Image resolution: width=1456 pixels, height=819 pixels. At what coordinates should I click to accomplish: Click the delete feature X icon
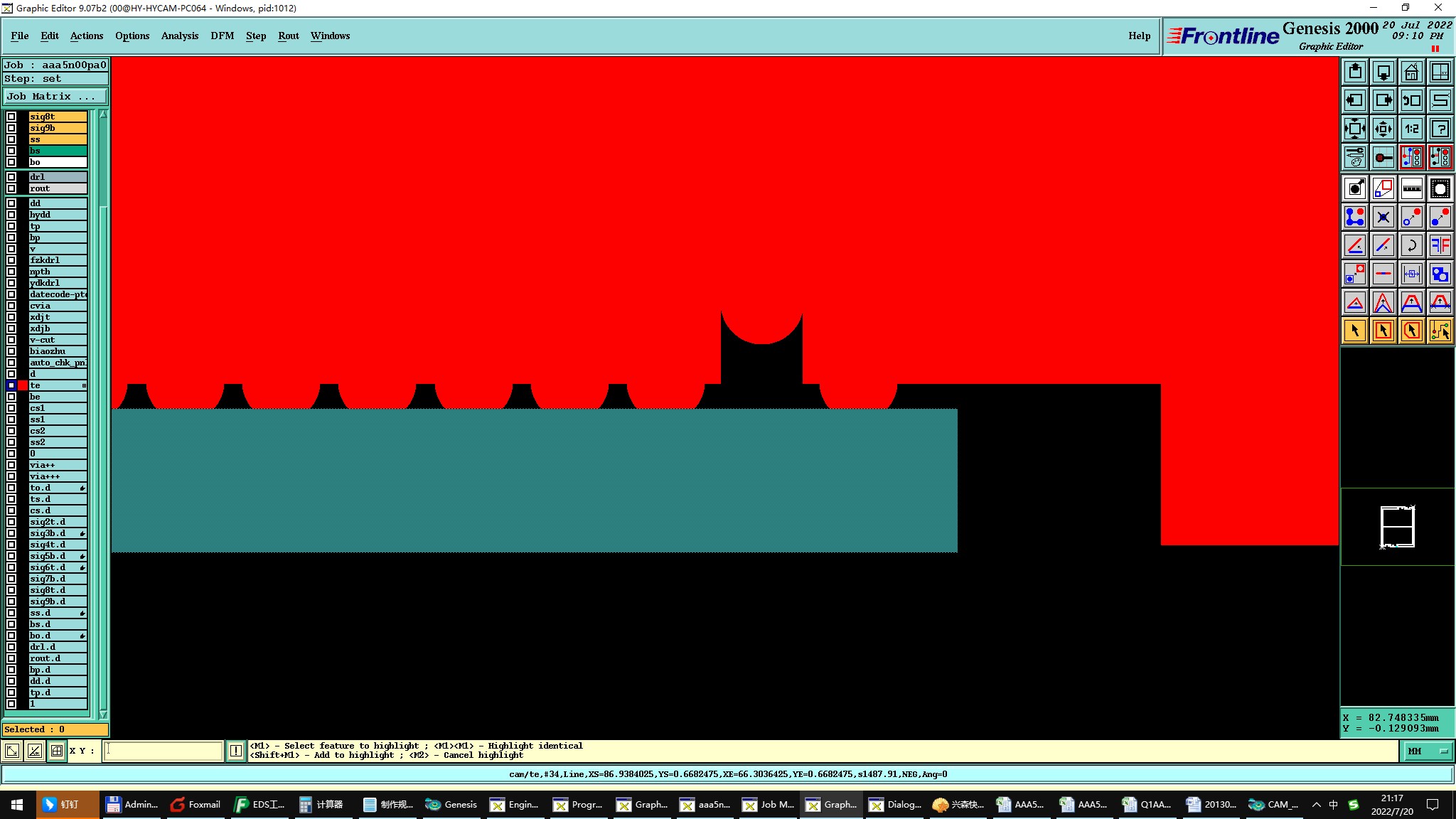pyautogui.click(x=1383, y=217)
